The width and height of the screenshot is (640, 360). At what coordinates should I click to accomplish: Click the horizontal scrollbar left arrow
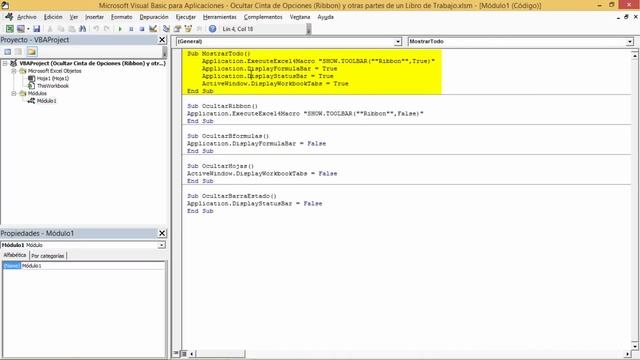[x=192, y=354]
